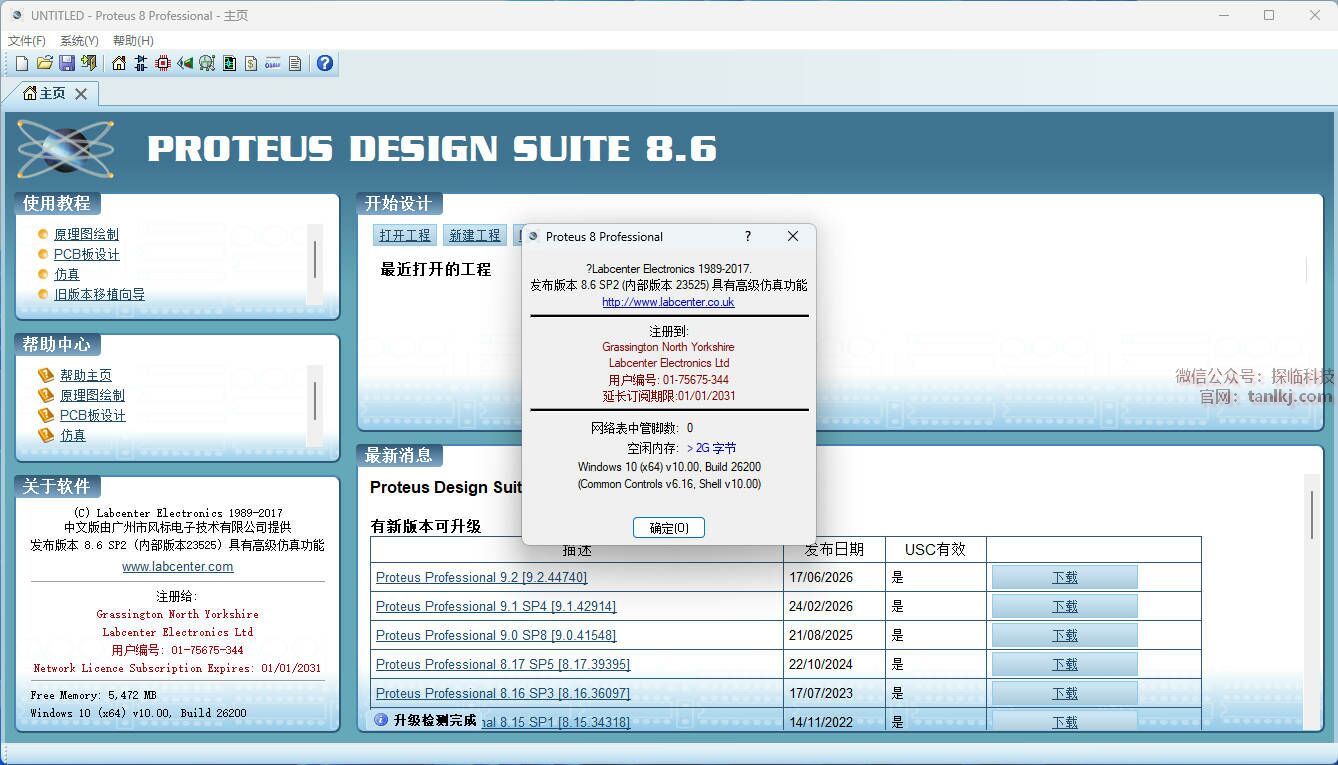The height and width of the screenshot is (765, 1338).
Task: Click 下载 for Proteus Professional 9.2
Action: pyautogui.click(x=1064, y=577)
